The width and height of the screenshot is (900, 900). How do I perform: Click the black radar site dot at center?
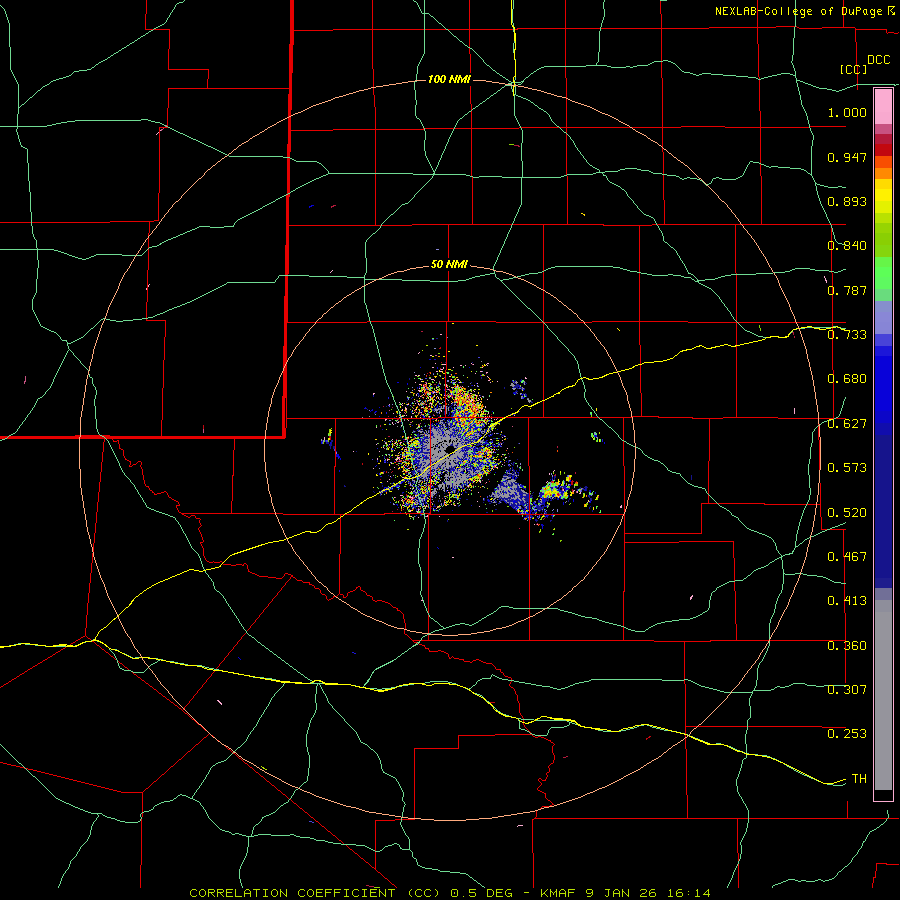[x=450, y=448]
